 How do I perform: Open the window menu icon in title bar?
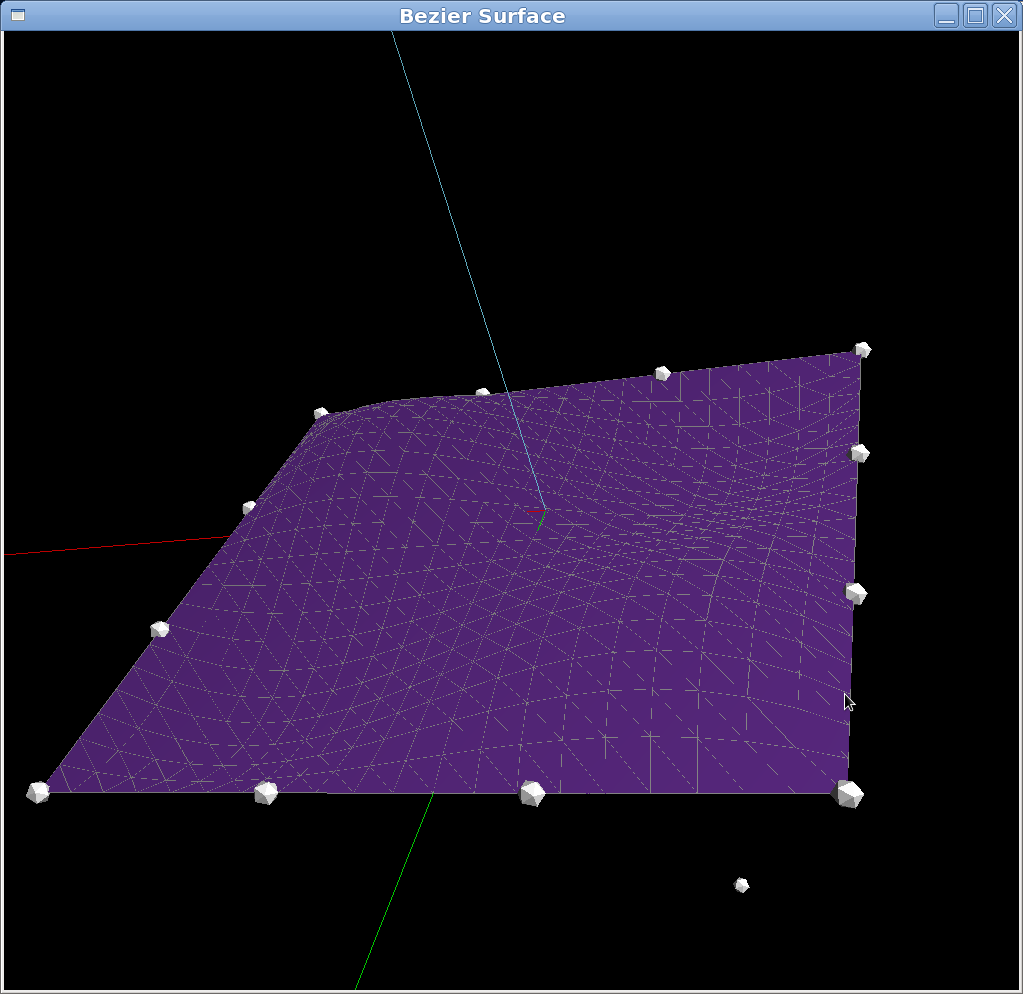tap(18, 15)
